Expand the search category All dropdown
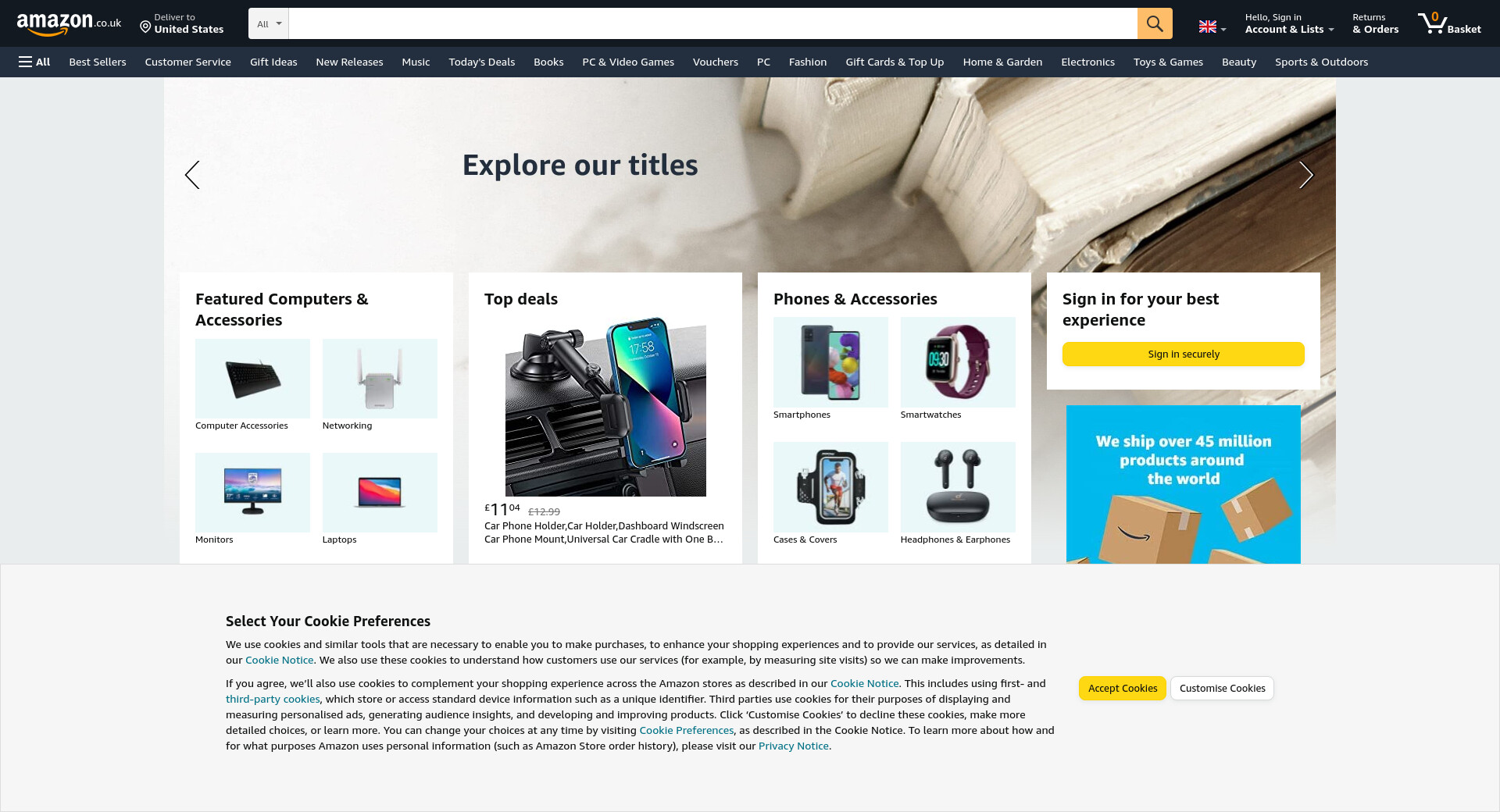 pos(269,23)
